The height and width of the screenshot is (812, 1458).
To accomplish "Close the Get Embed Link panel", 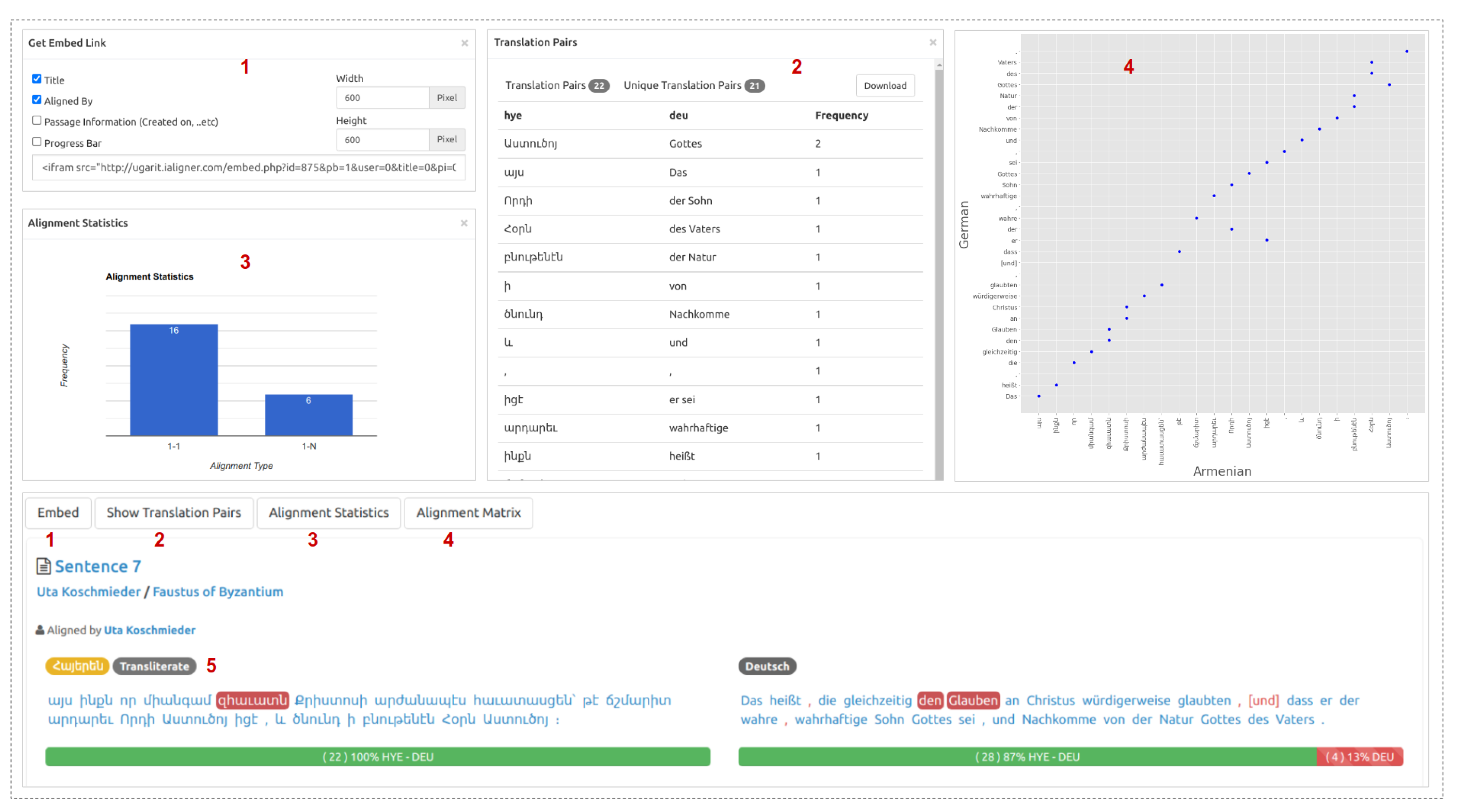I will pos(464,43).
